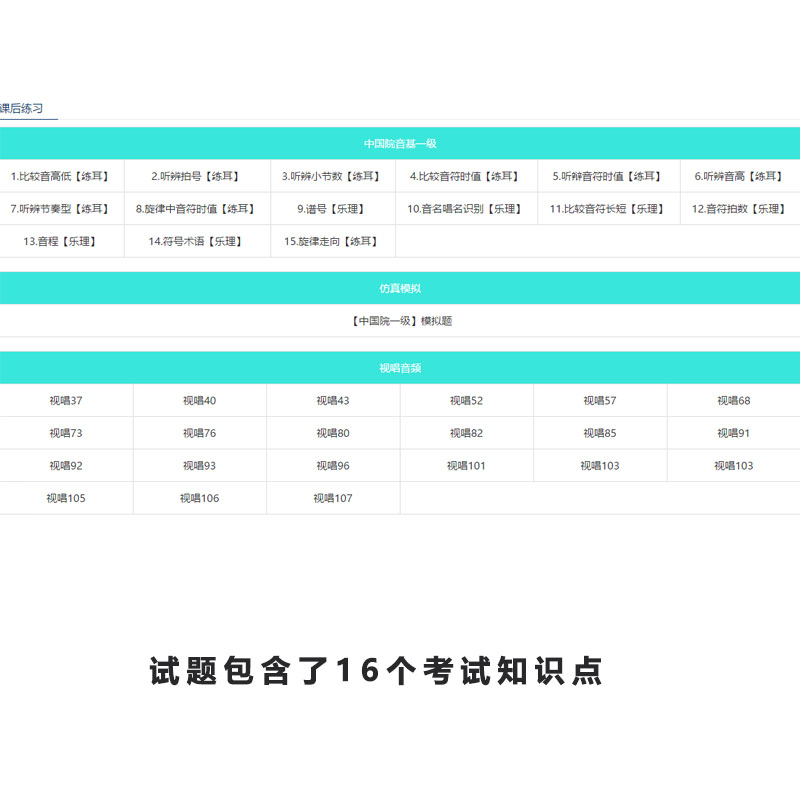The image size is (800, 800).
Task: Play audio 视唱57
Action: (x=600, y=401)
